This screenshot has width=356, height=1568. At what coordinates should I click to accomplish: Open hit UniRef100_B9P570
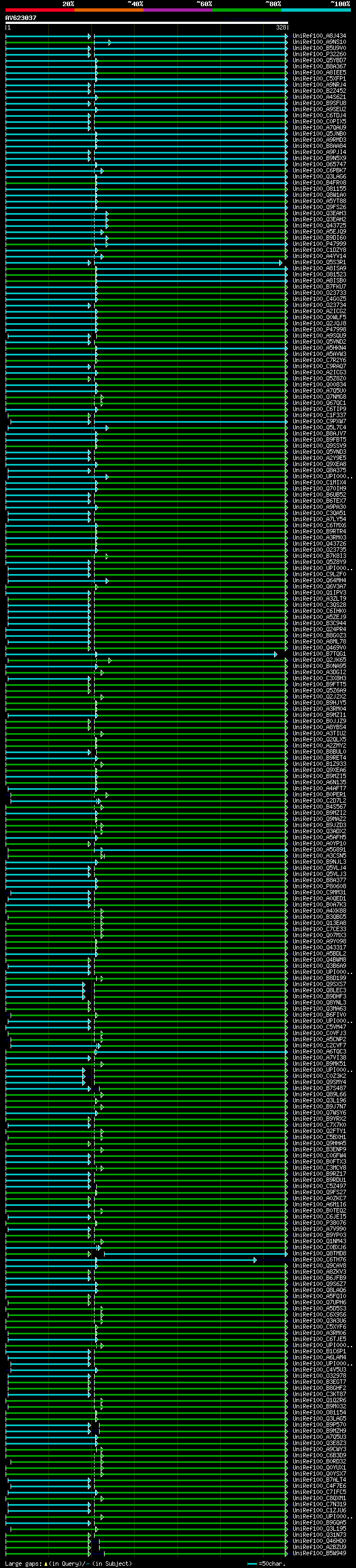click(x=319, y=1425)
